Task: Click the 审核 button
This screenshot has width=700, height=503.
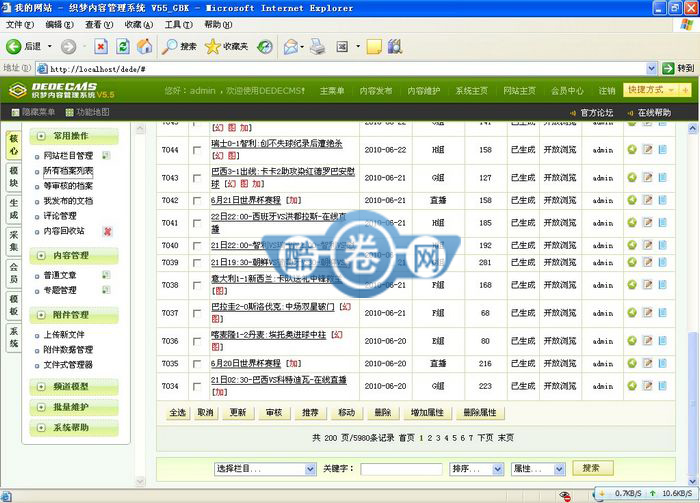Action: click(x=274, y=413)
